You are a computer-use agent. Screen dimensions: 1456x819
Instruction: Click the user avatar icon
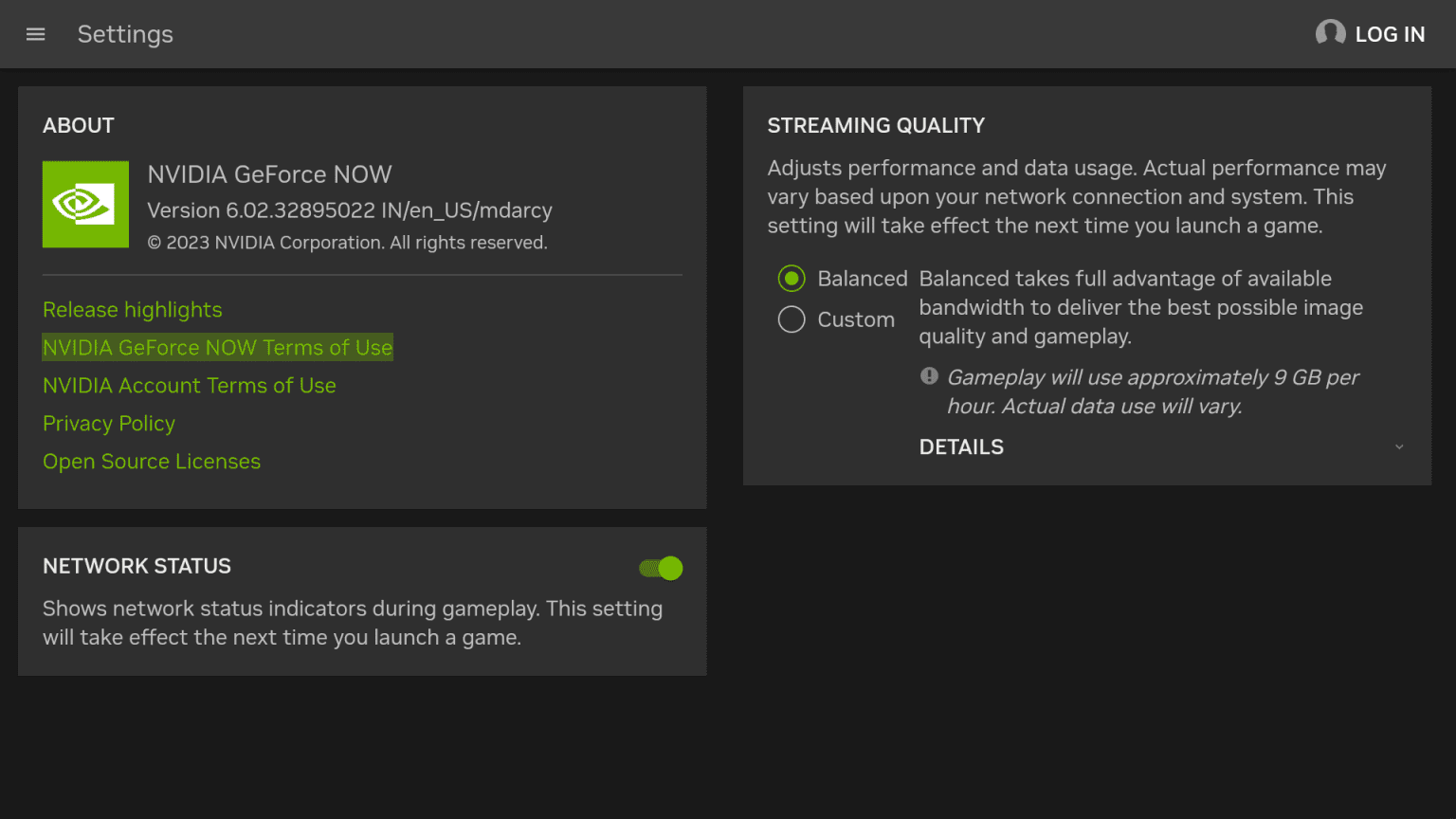(x=1330, y=33)
